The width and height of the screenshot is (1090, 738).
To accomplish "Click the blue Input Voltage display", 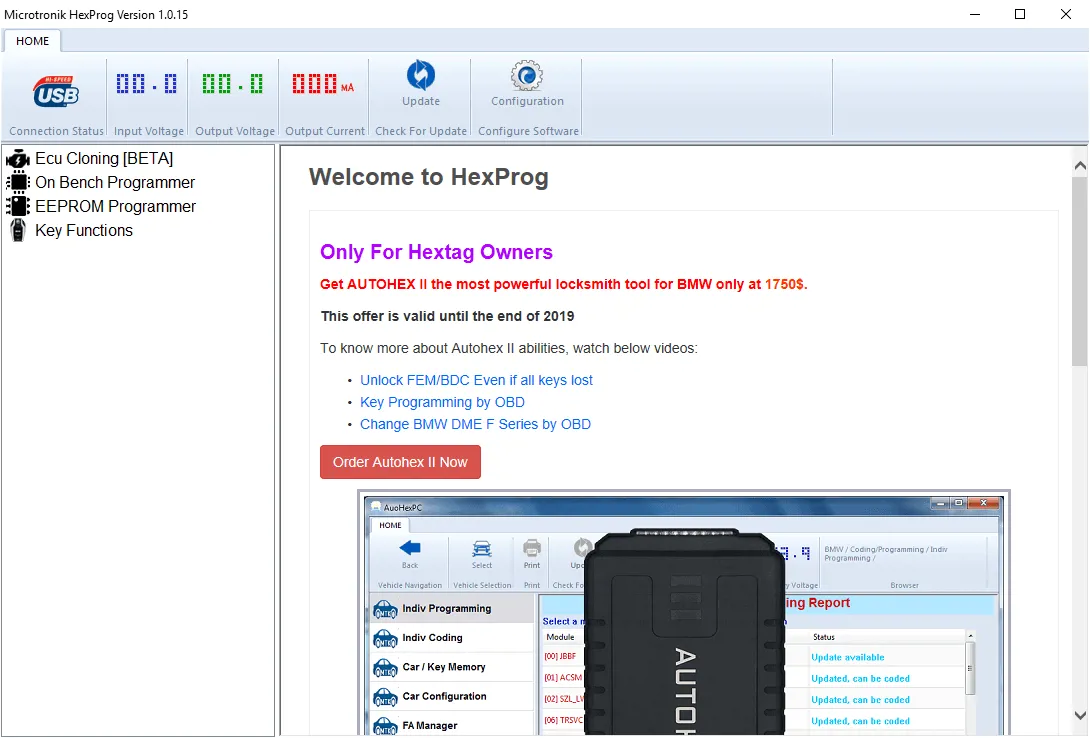I will 147,84.
